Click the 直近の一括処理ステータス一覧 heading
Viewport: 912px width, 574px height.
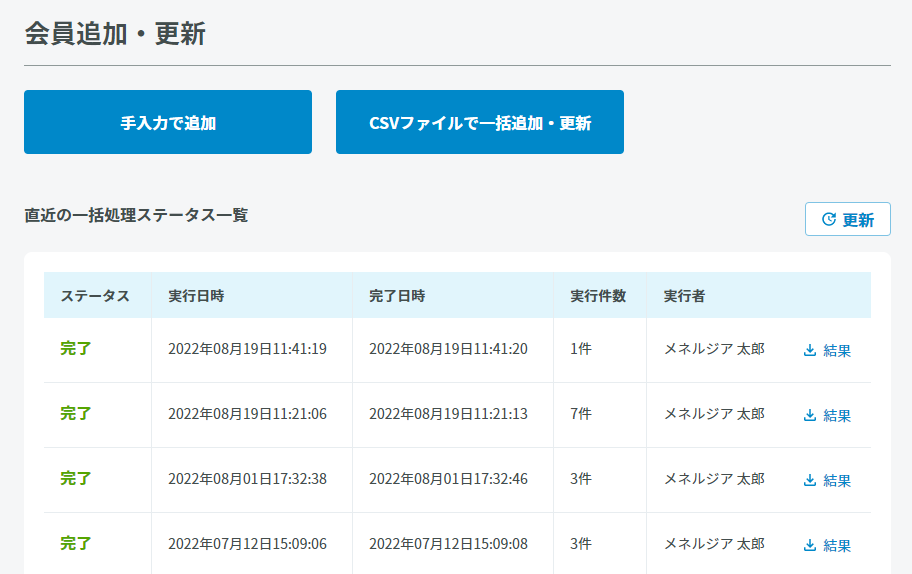(136, 215)
